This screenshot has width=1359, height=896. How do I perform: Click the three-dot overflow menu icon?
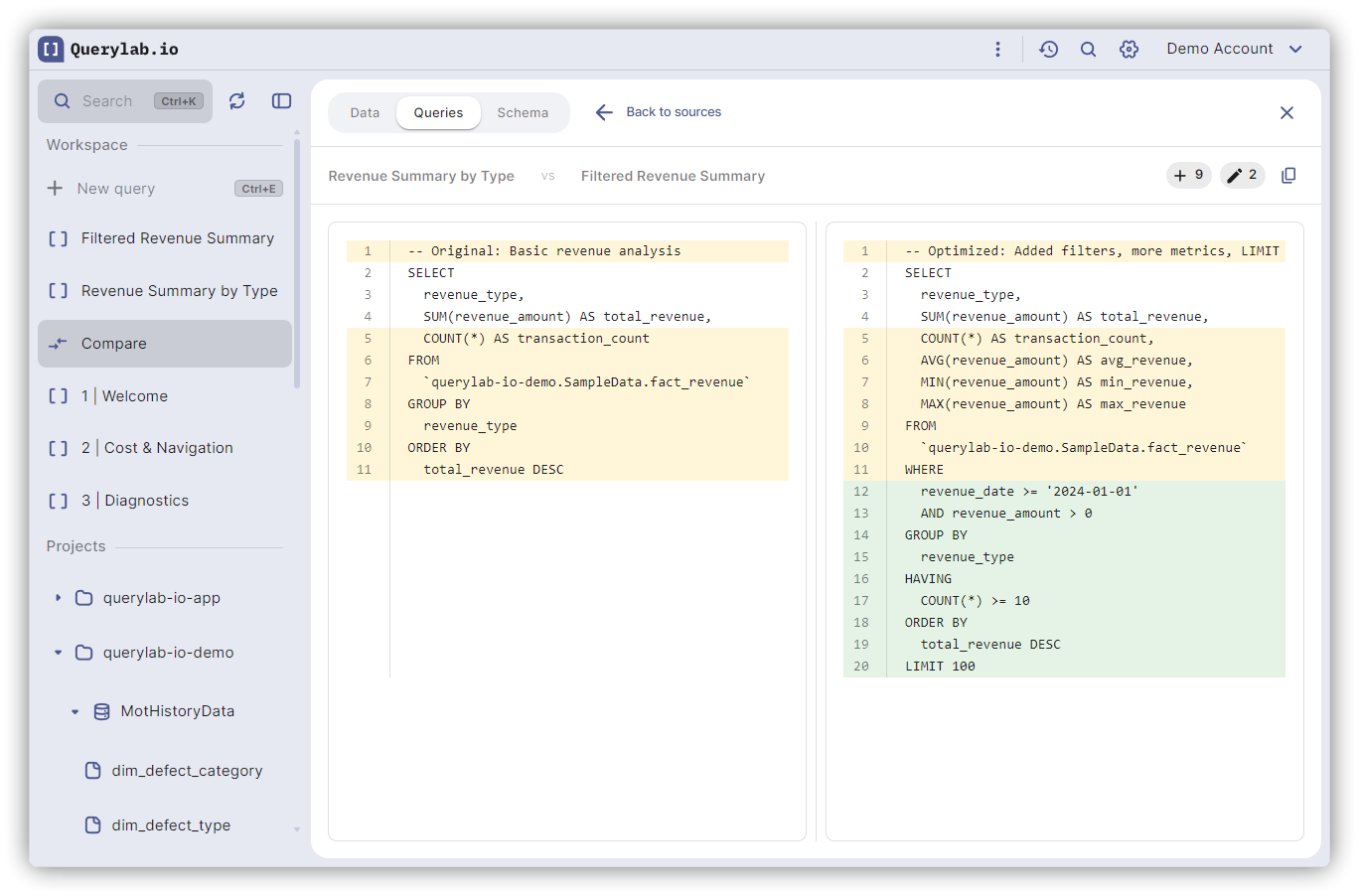[997, 48]
